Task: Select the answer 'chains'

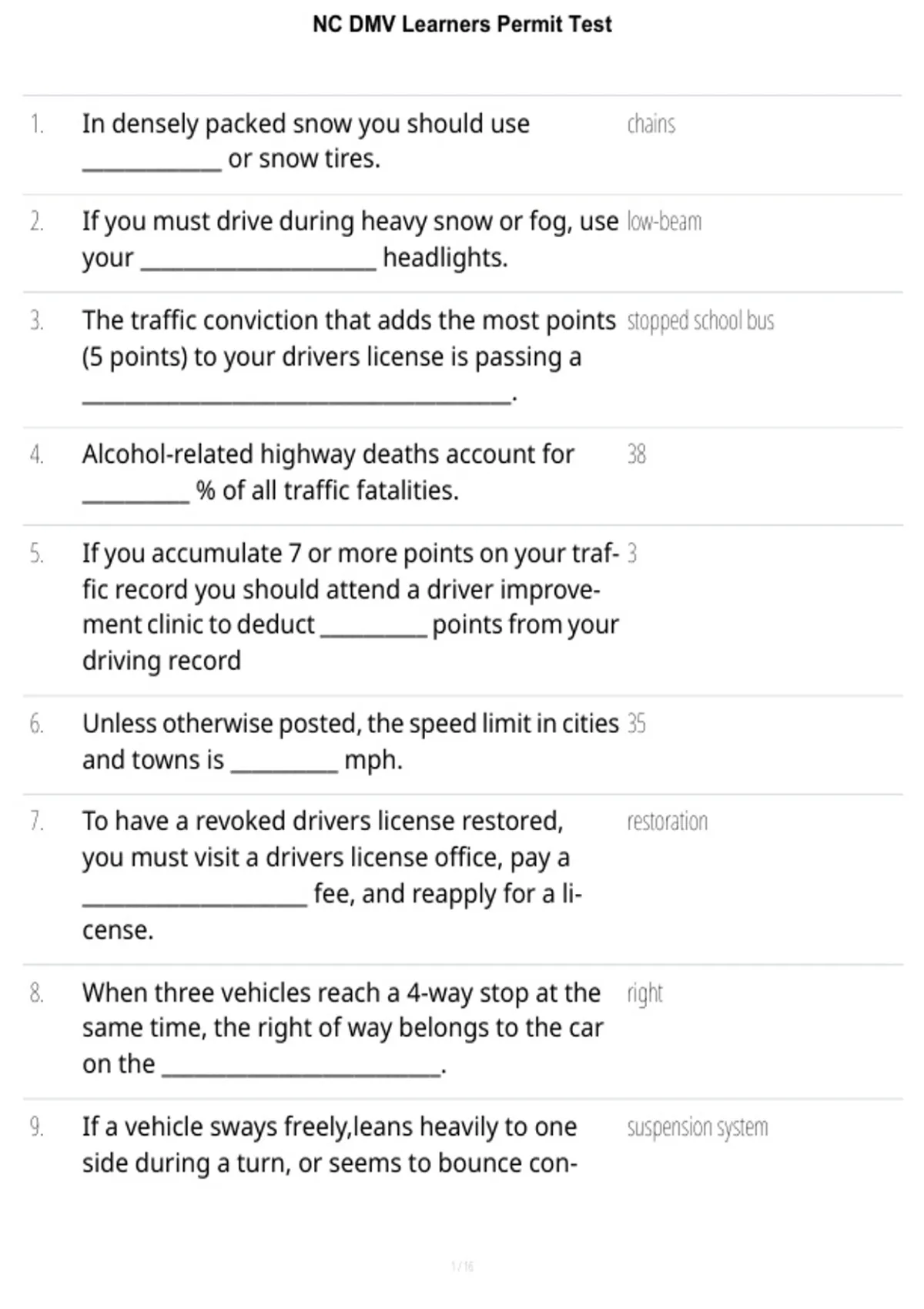Action: 651,124
